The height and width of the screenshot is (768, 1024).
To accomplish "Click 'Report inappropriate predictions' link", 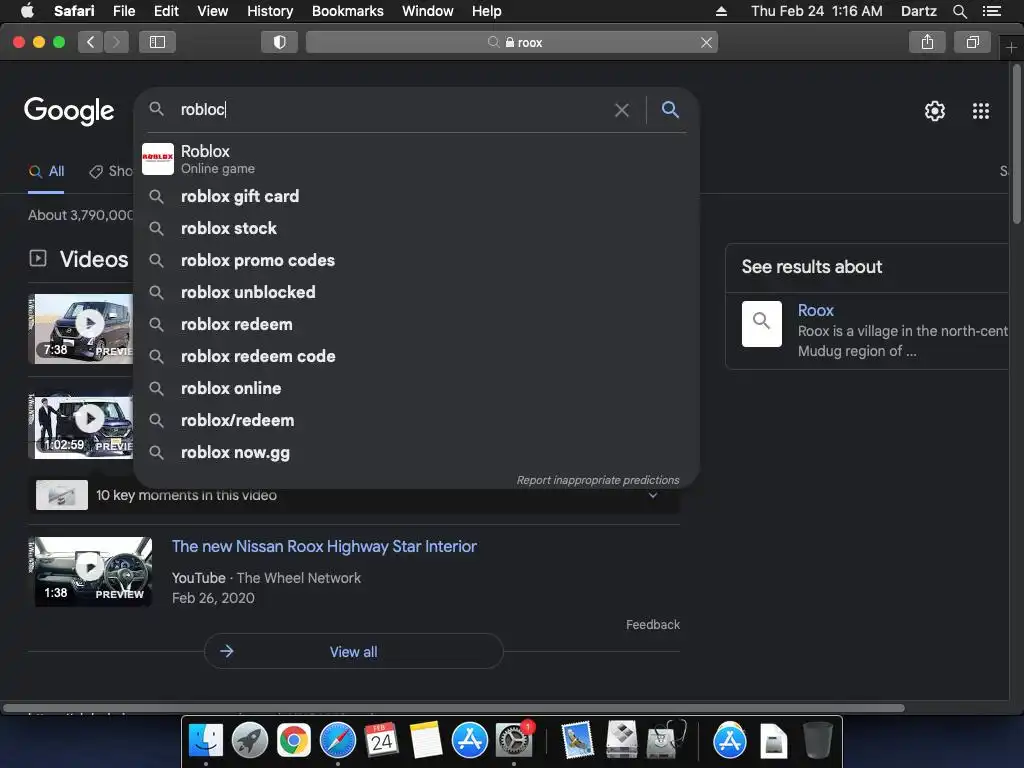I will coord(598,480).
